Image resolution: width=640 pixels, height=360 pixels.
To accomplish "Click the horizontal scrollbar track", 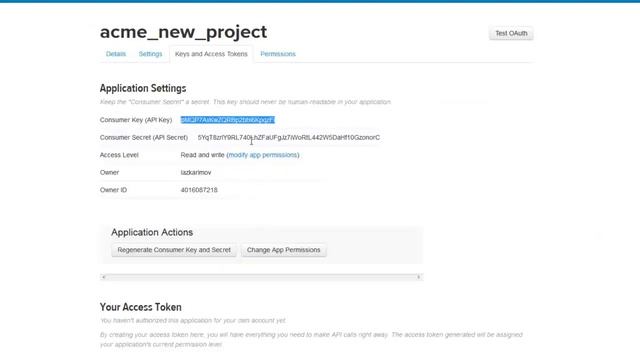I will click(261, 277).
